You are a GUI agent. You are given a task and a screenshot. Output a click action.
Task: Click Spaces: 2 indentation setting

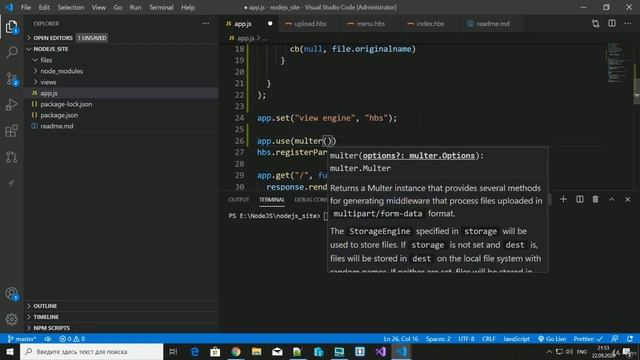pos(438,339)
